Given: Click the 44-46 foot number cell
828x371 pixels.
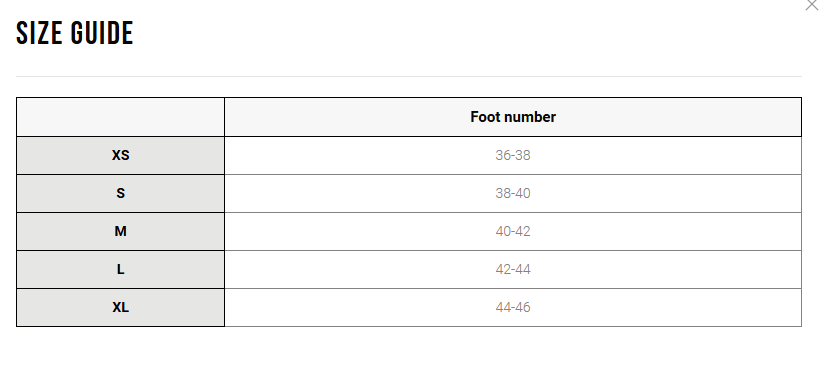Looking at the screenshot, I should [513, 307].
